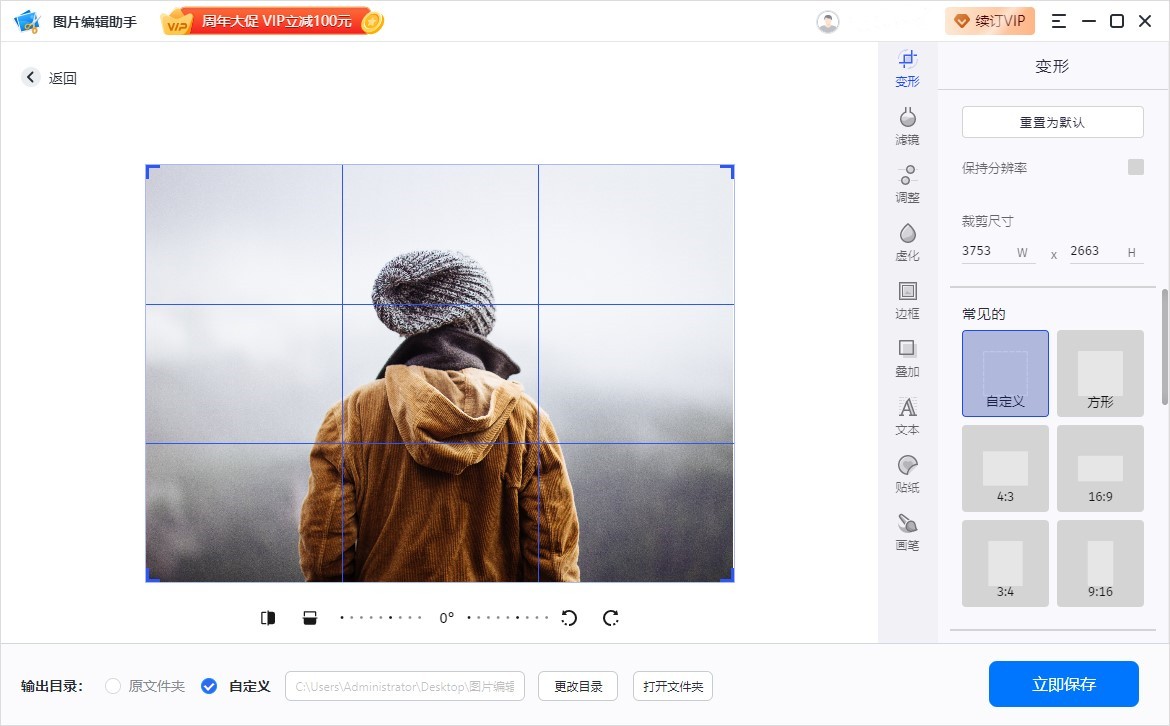Click the bottom-right crop corner handle
Screen dimensions: 1170x726
728,575
